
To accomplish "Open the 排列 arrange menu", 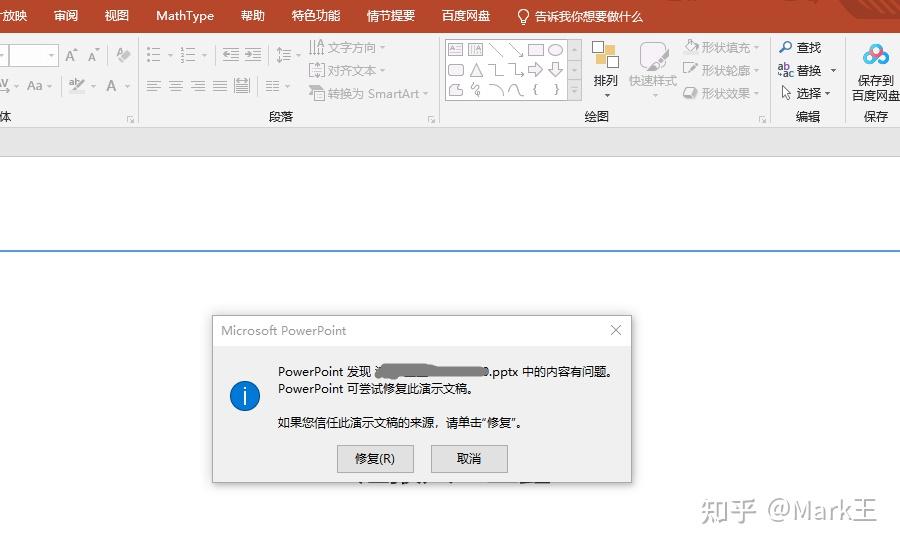I will click(606, 70).
